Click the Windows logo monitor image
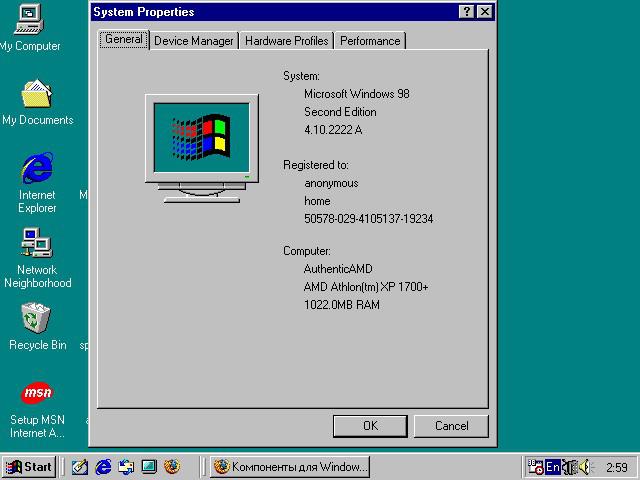This screenshot has width=640, height=480. tap(202, 148)
